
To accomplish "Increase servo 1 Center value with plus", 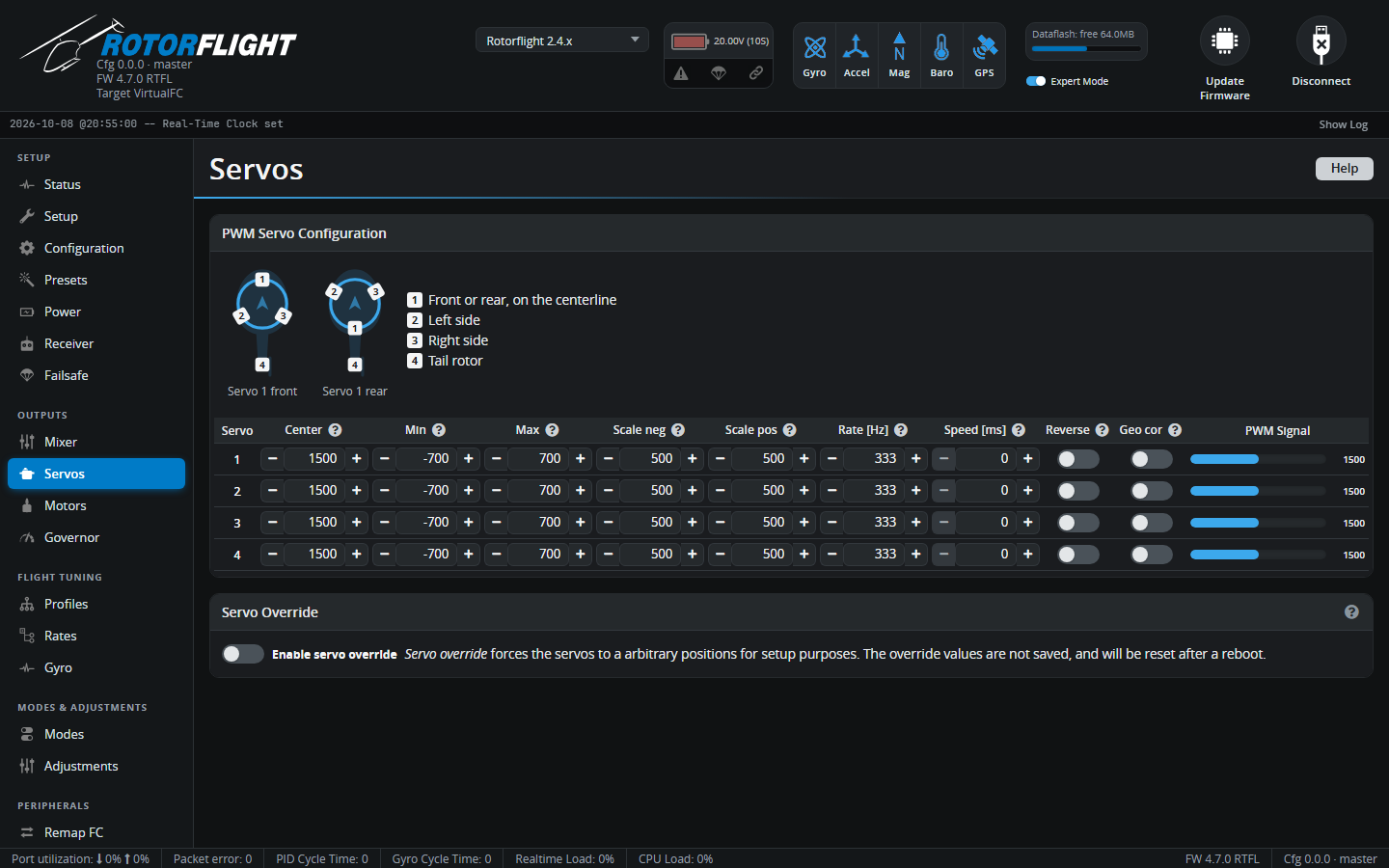I will (357, 459).
